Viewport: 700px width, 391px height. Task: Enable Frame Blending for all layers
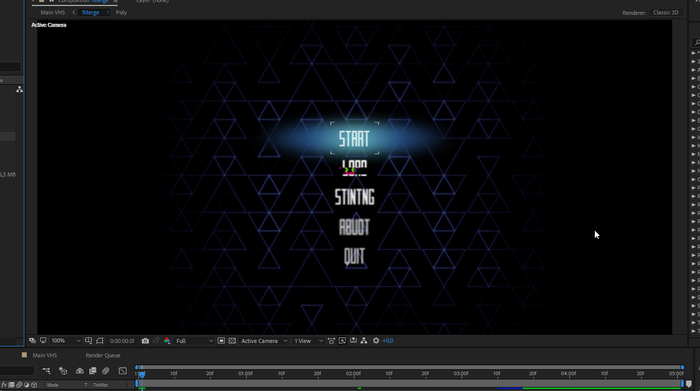coord(93,371)
